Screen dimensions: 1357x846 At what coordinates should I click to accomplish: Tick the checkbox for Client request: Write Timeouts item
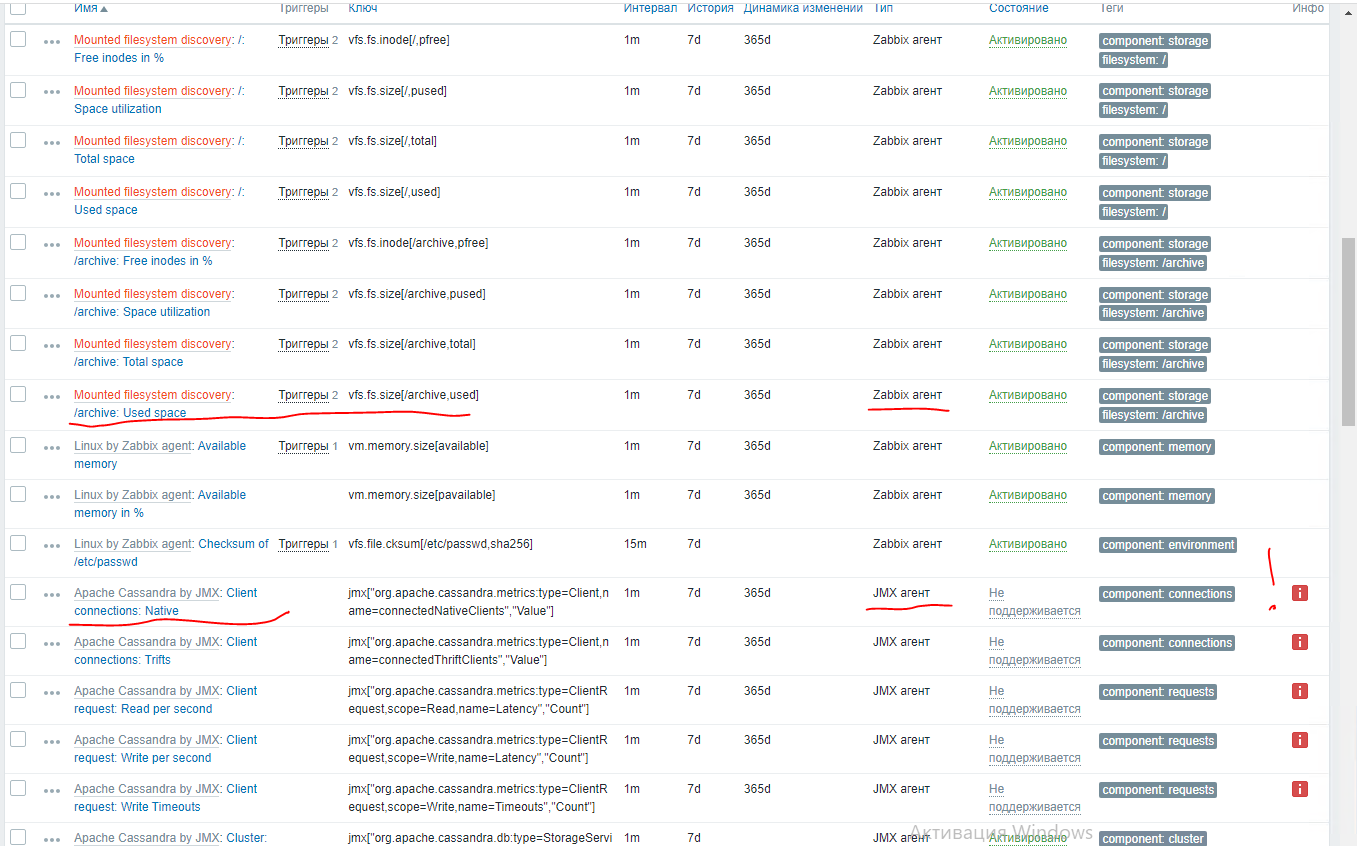18,788
